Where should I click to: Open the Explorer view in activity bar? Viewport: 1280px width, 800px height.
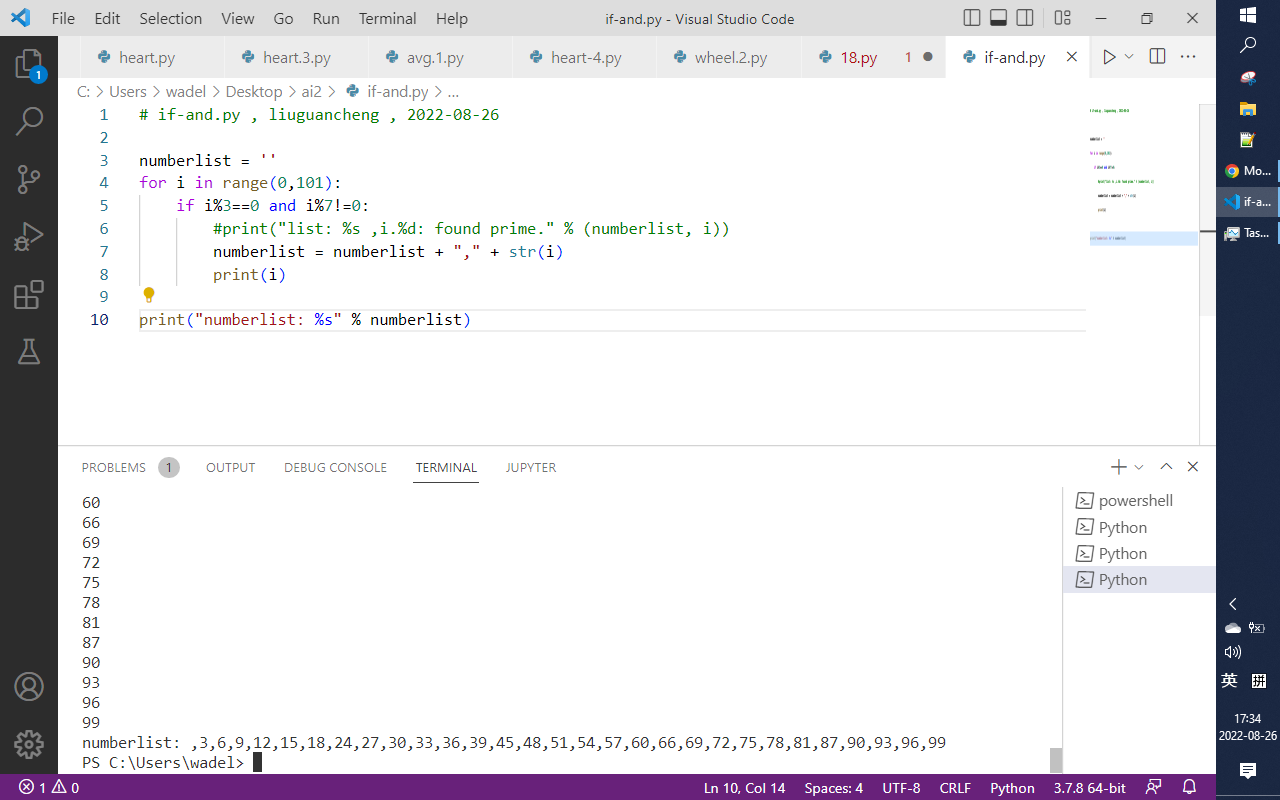click(x=29, y=65)
